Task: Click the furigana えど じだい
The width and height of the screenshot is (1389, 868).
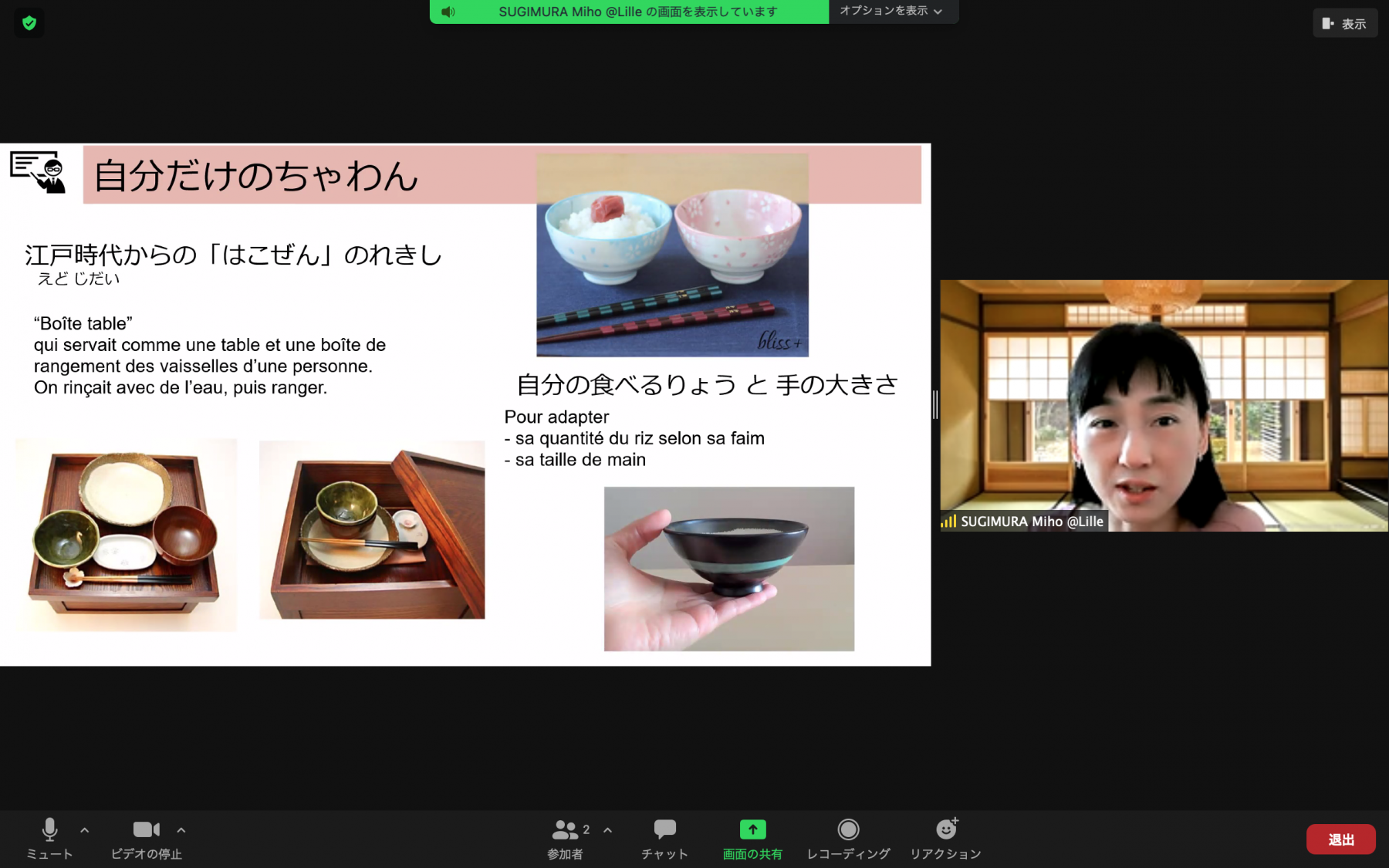Action: 79,279
